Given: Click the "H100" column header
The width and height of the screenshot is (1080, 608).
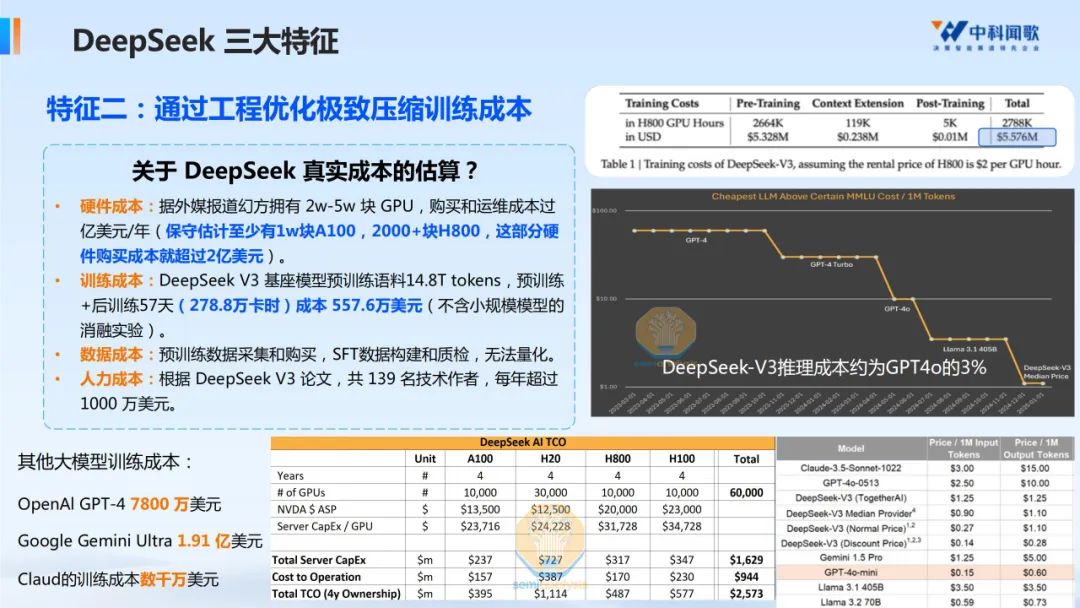Looking at the screenshot, I should click(x=682, y=459).
